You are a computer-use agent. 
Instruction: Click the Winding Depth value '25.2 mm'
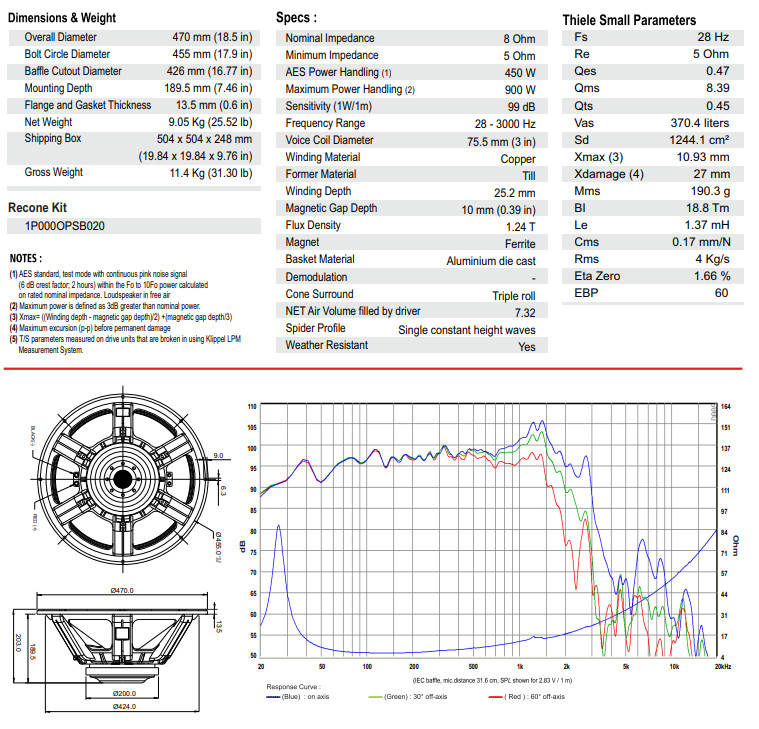[515, 193]
